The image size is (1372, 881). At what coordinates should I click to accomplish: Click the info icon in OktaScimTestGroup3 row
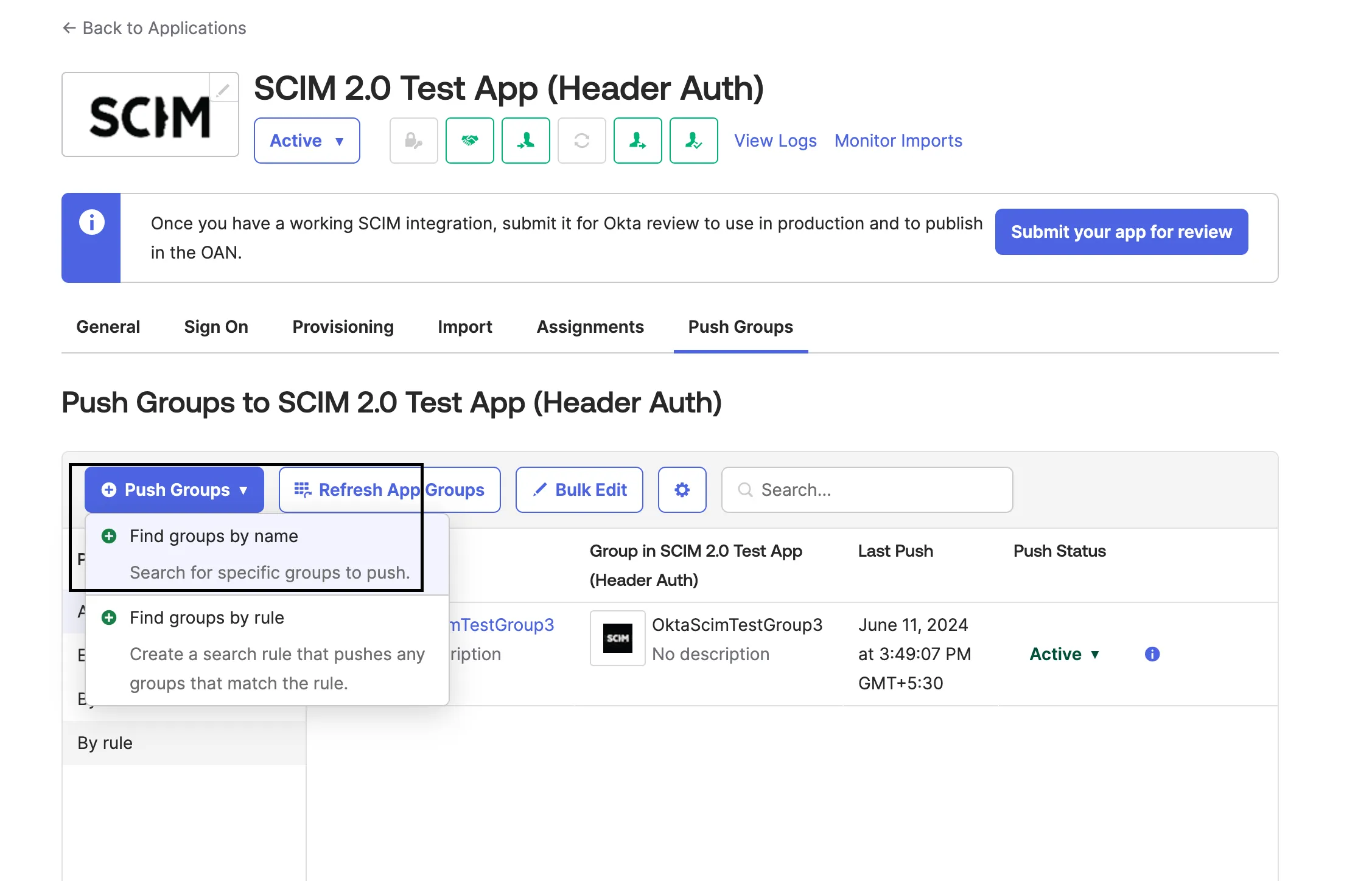[x=1152, y=654]
